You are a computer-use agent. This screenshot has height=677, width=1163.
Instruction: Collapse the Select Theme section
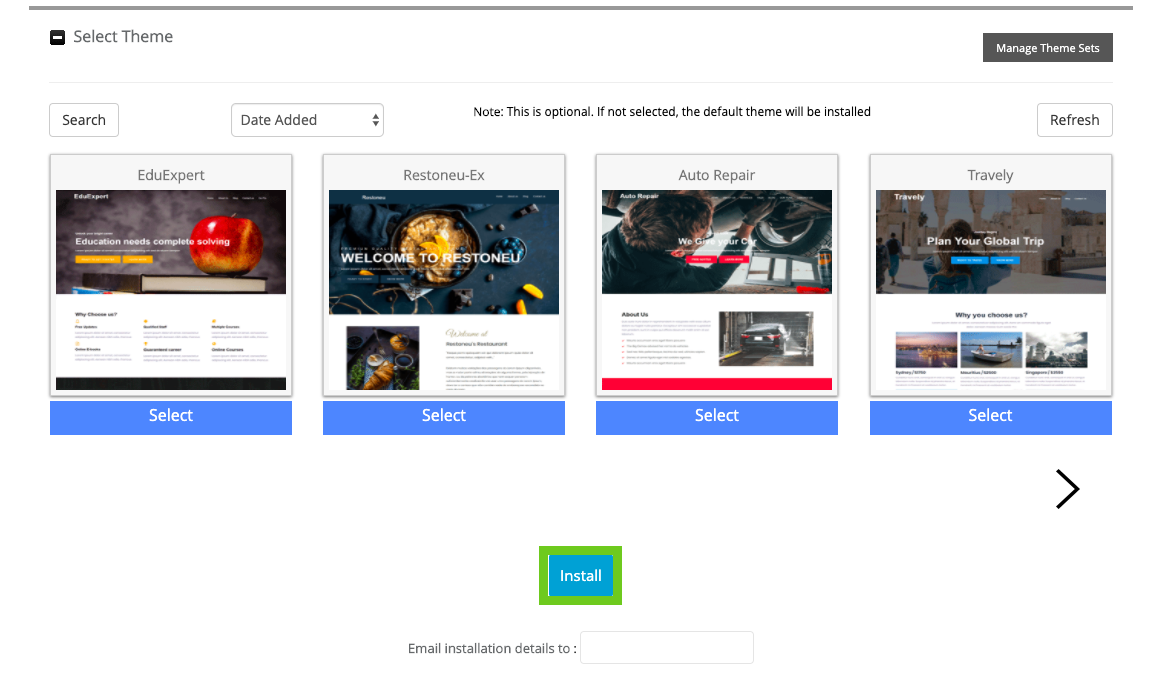57,37
